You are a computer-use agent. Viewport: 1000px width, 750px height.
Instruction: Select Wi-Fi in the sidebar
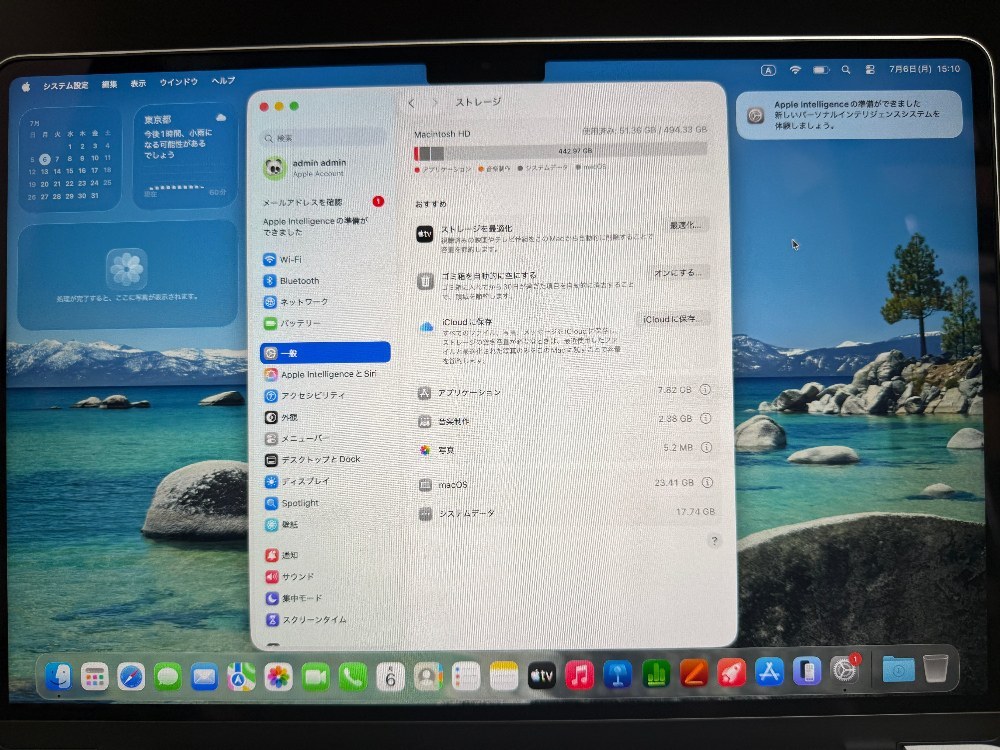click(325, 260)
